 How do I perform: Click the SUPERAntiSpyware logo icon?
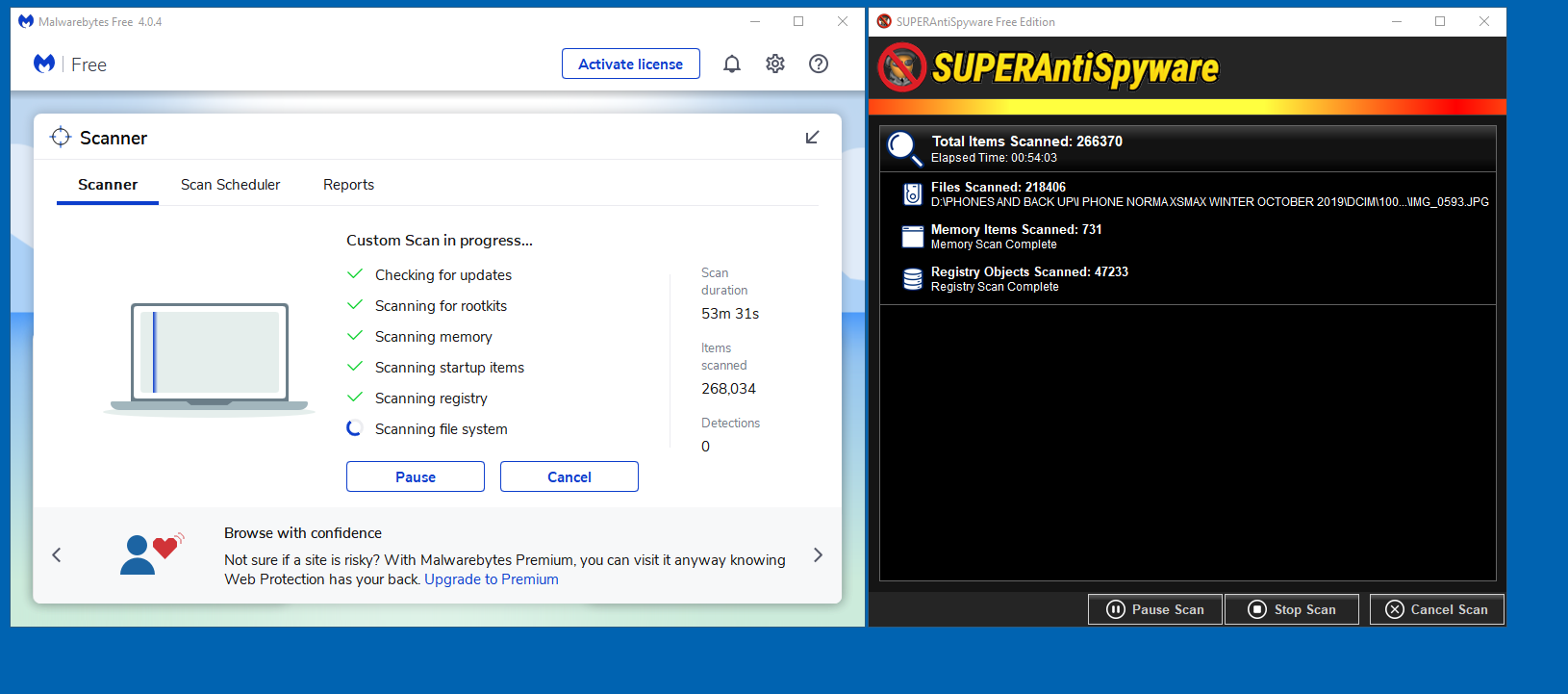(x=902, y=67)
